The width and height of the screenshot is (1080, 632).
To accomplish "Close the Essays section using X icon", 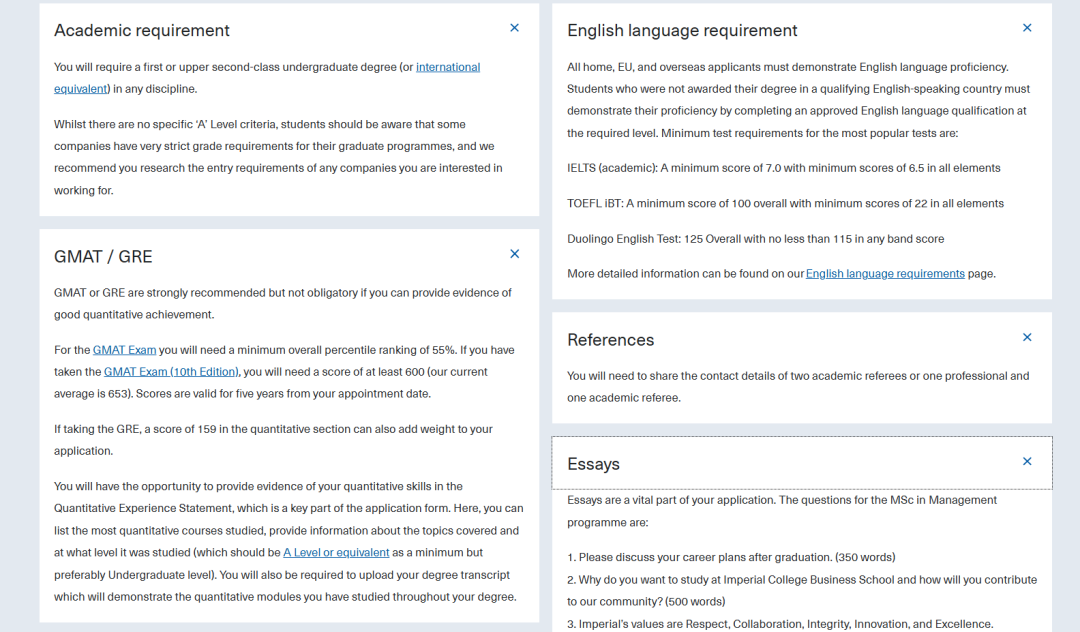I will click(x=1027, y=462).
